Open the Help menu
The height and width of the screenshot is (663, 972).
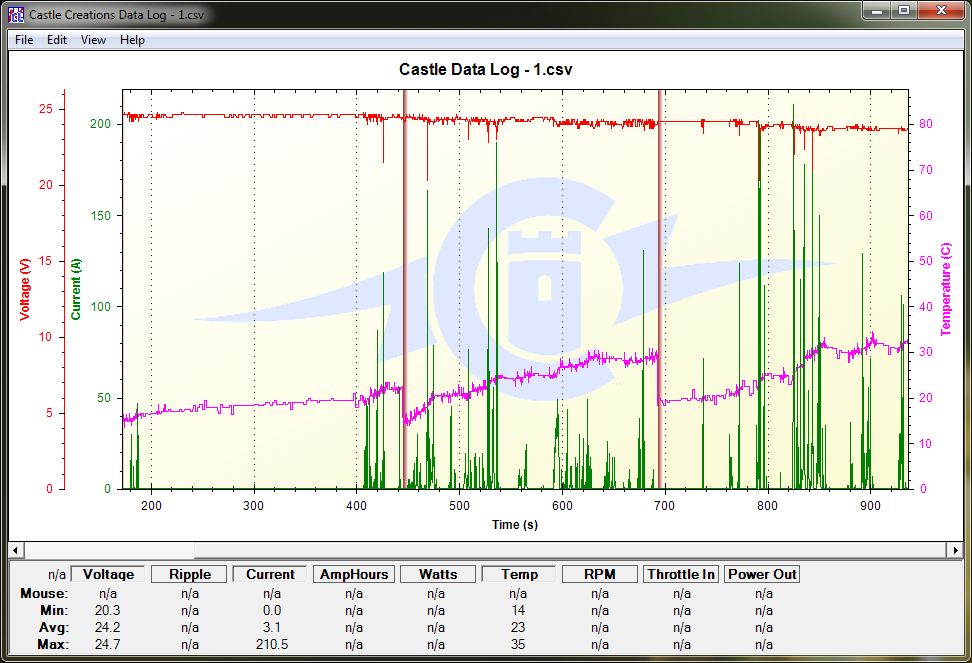click(x=132, y=40)
